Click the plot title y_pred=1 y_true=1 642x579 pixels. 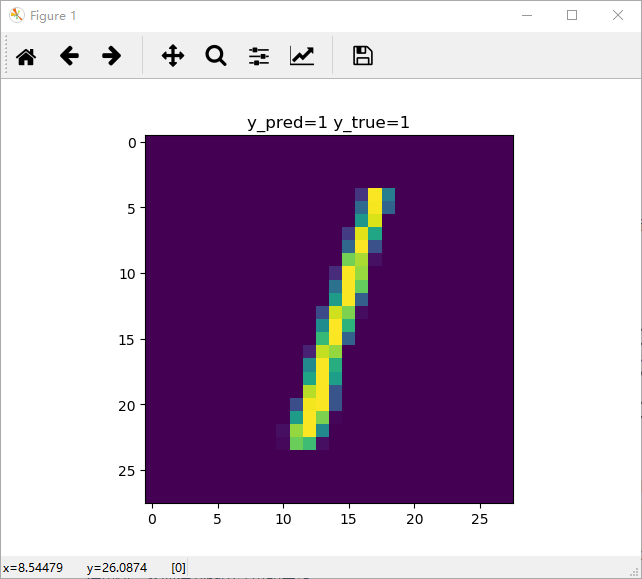point(329,123)
